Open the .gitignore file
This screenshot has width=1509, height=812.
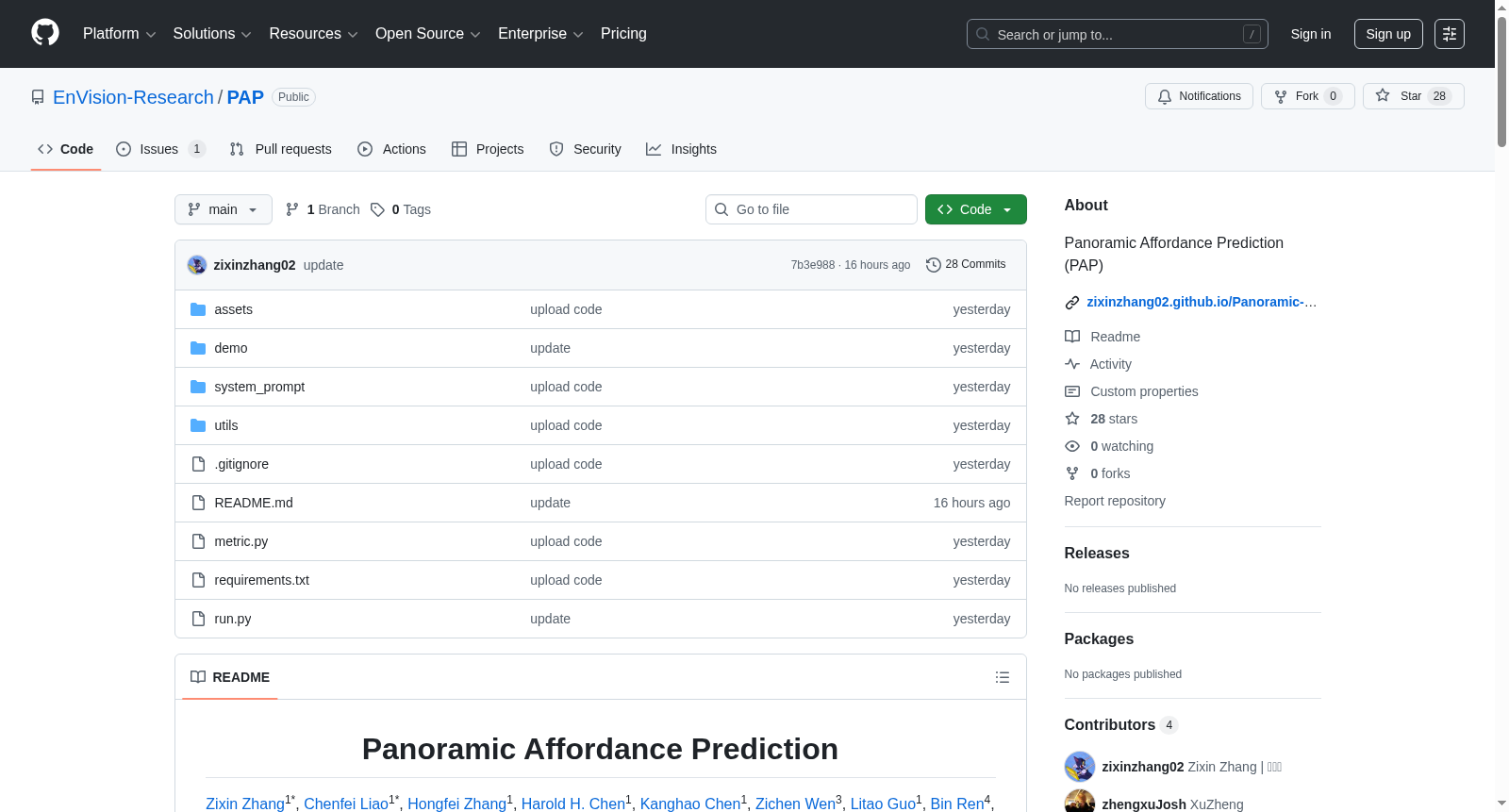(241, 464)
